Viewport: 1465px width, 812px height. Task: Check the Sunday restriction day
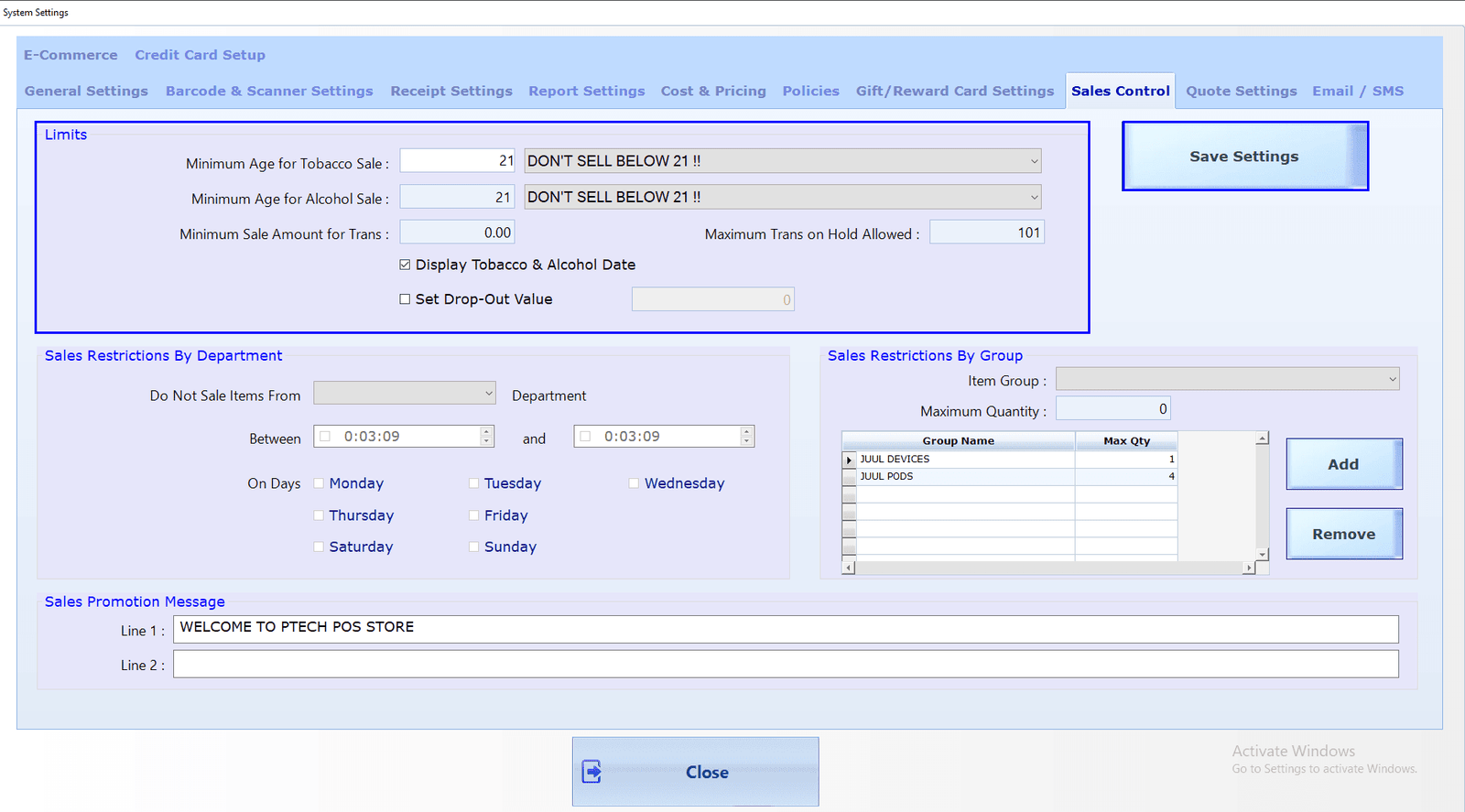(x=473, y=547)
